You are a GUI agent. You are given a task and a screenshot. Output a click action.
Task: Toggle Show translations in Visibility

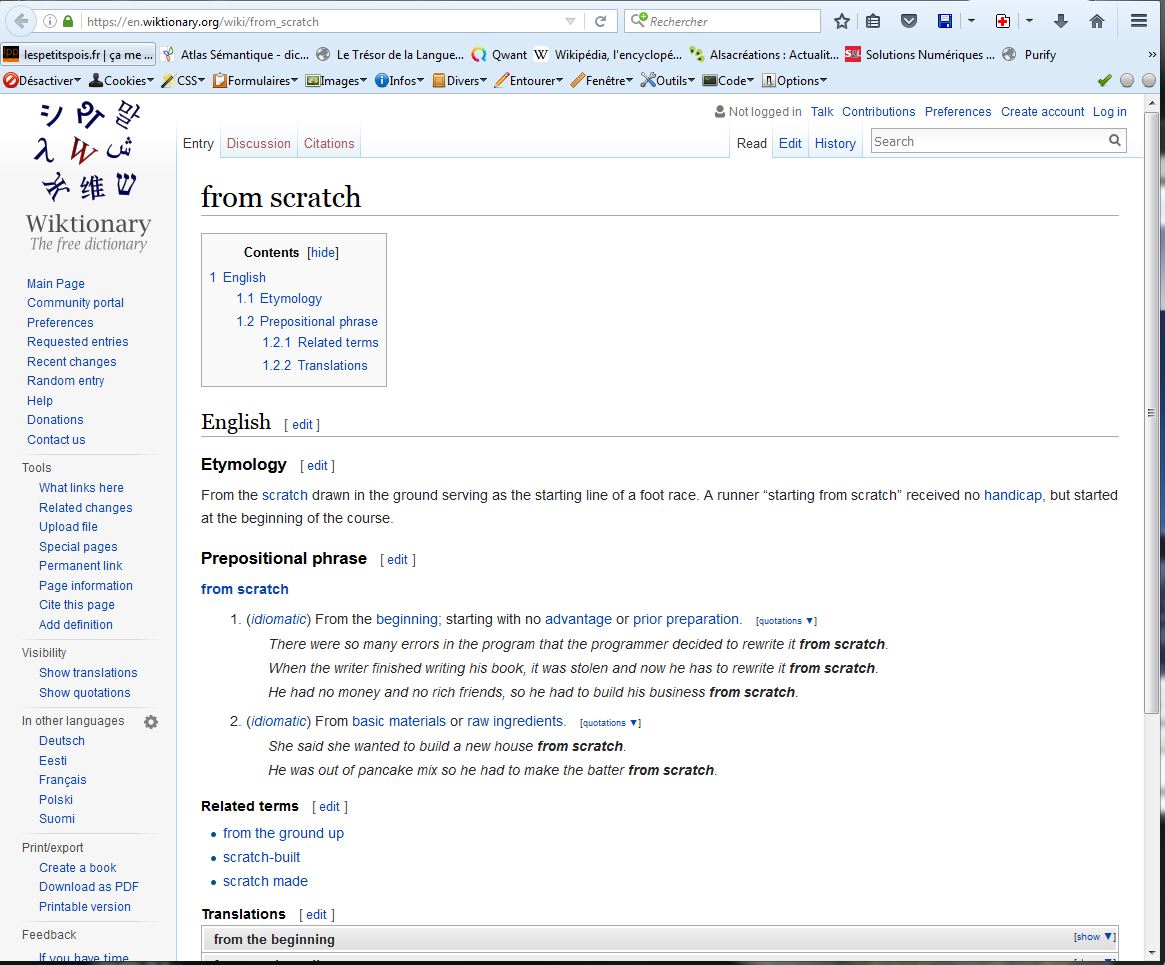(88, 673)
